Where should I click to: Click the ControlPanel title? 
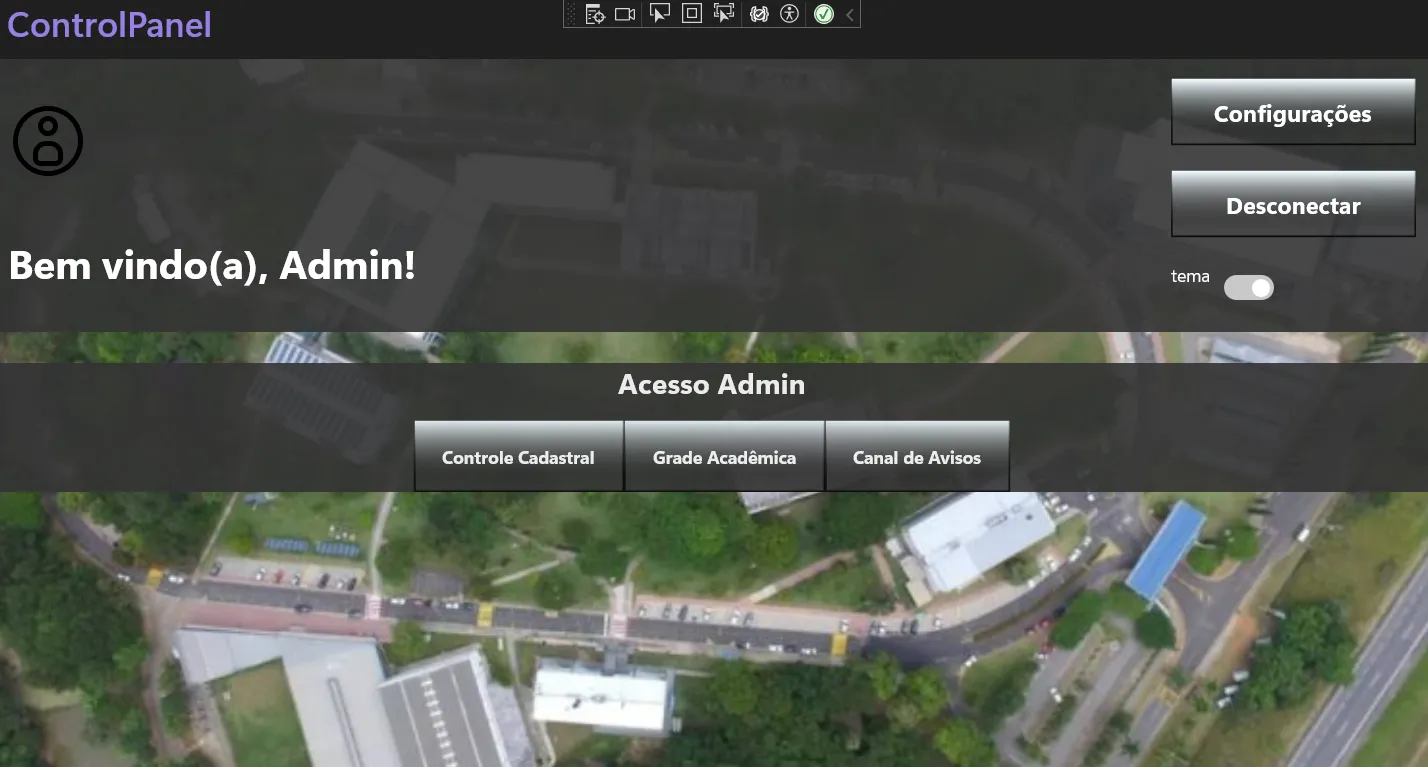coord(109,24)
